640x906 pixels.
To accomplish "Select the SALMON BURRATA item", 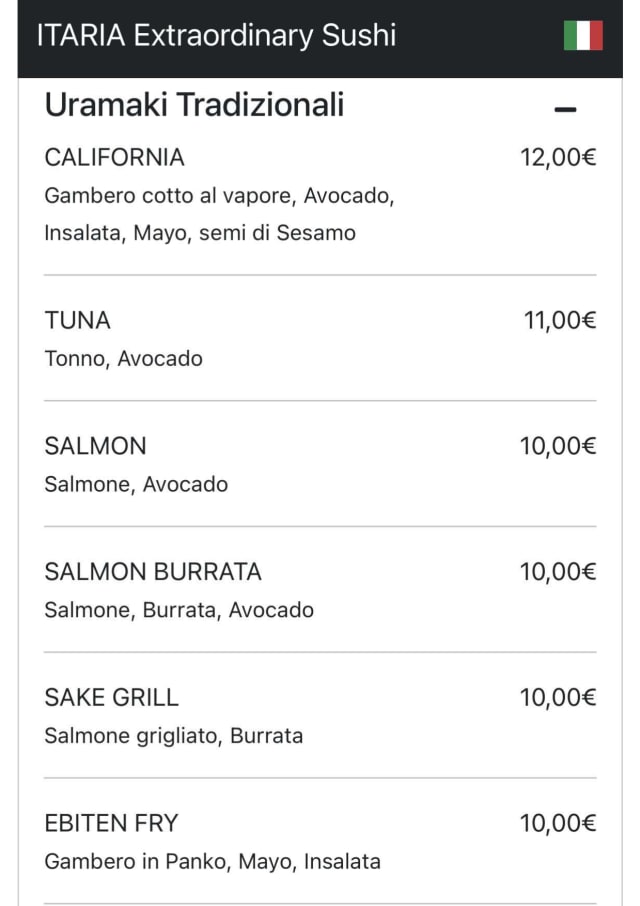I will coord(153,572).
